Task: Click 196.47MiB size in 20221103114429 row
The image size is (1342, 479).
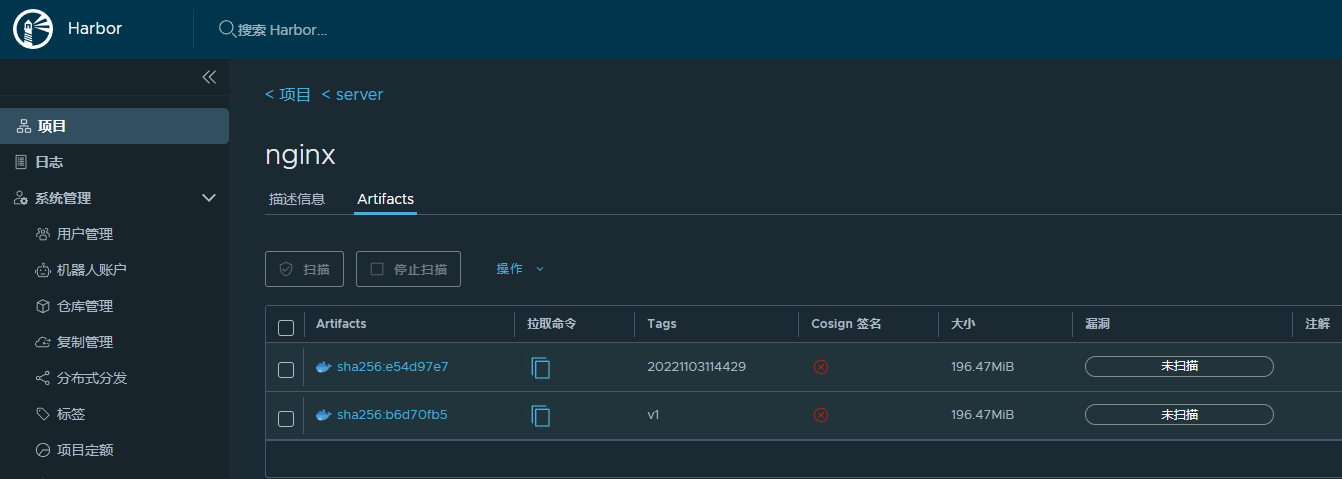Action: [982, 367]
